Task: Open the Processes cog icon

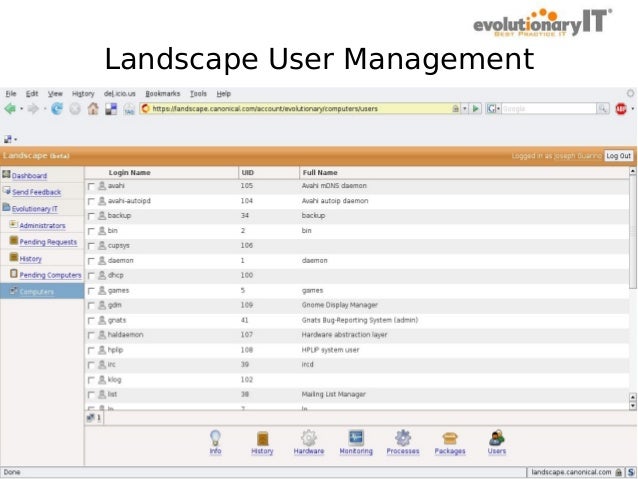Action: (x=403, y=438)
